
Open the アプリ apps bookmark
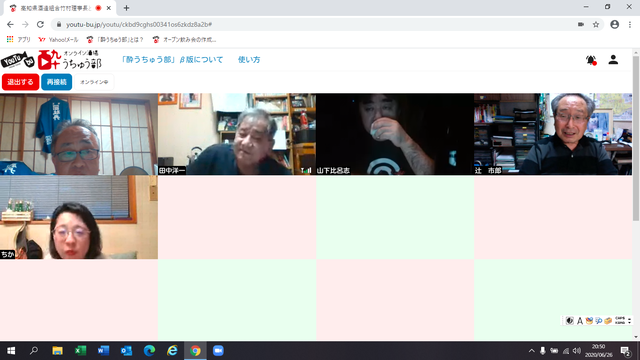(x=19, y=40)
